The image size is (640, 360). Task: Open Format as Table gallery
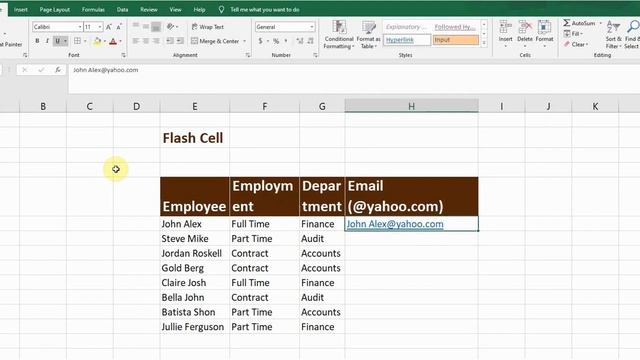point(368,34)
